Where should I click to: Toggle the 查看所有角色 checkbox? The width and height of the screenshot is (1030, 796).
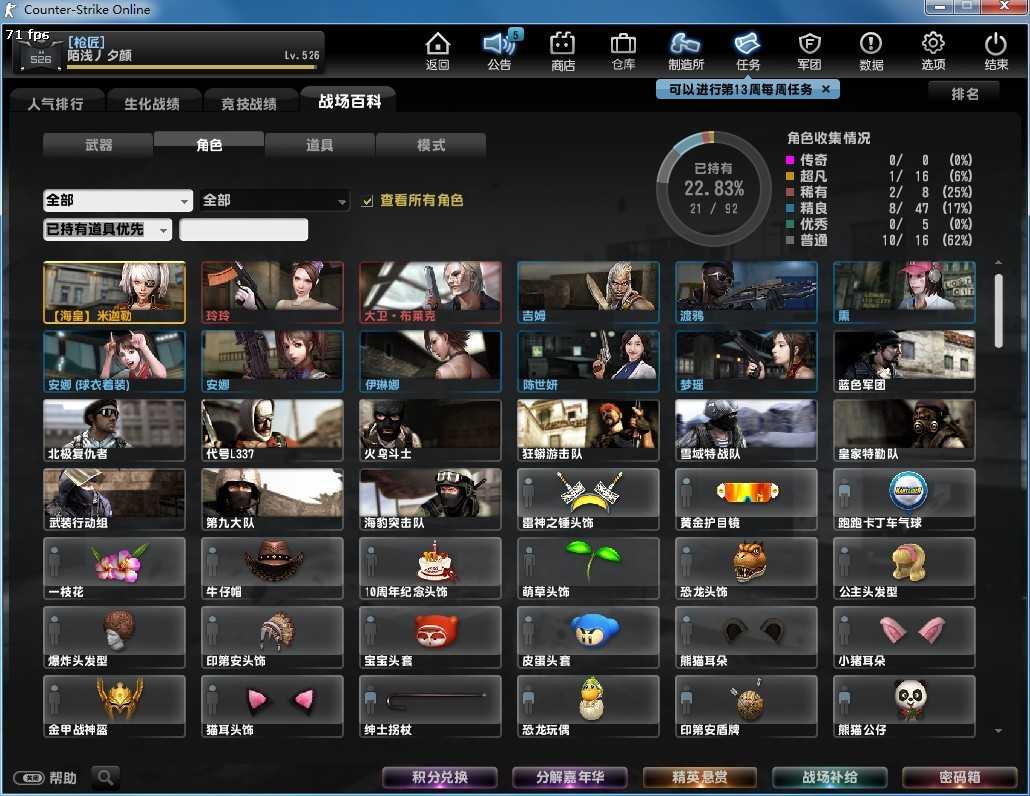click(x=367, y=201)
